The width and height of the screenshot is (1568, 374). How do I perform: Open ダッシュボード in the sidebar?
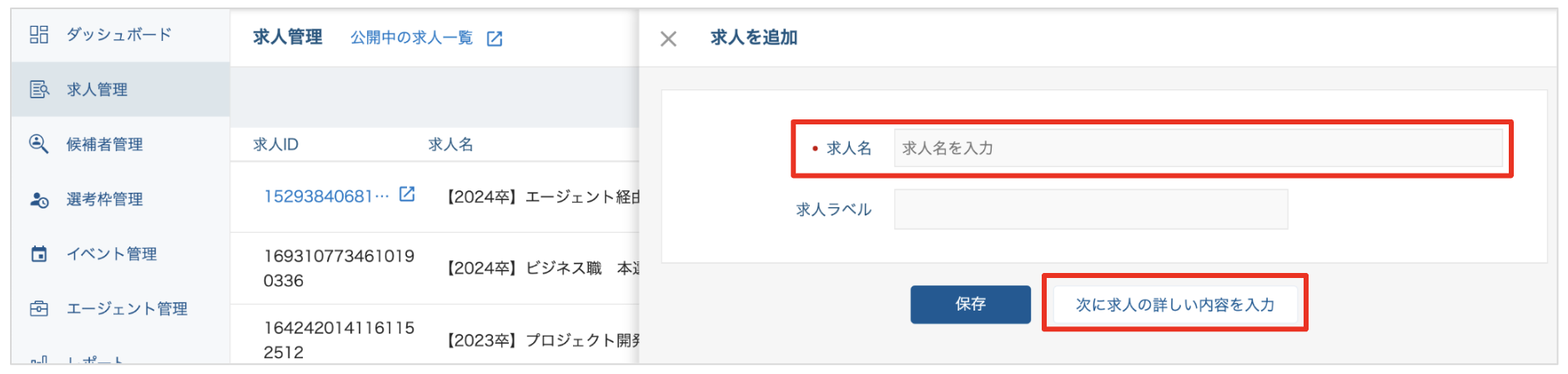118,34
